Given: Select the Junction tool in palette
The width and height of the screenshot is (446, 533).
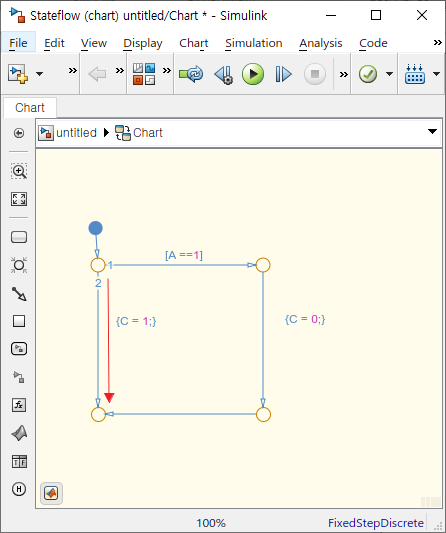Looking at the screenshot, I should click(19, 265).
